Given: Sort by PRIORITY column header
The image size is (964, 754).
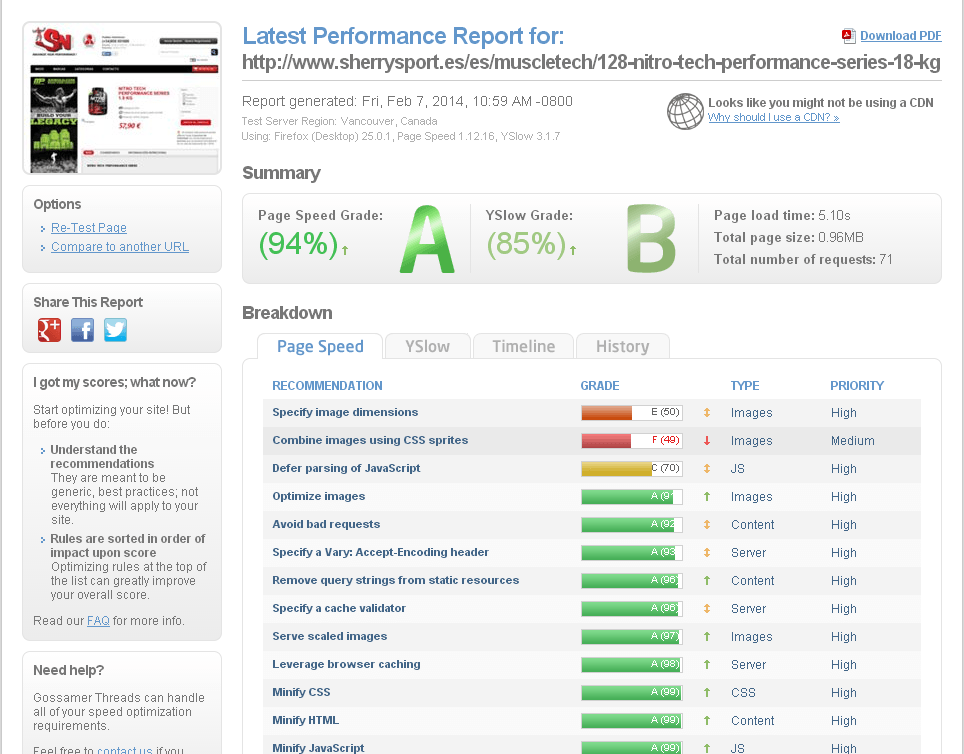Looking at the screenshot, I should (x=857, y=386).
